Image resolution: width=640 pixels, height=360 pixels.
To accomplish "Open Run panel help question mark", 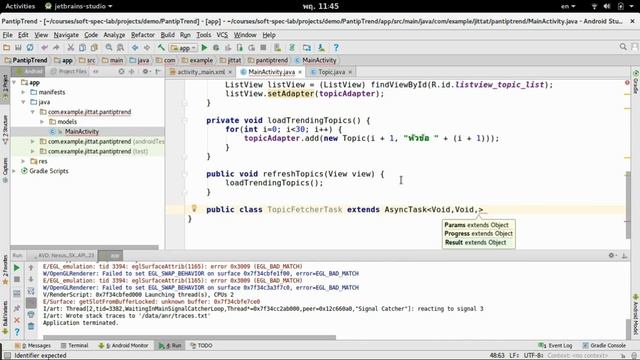I will click(x=17, y=332).
